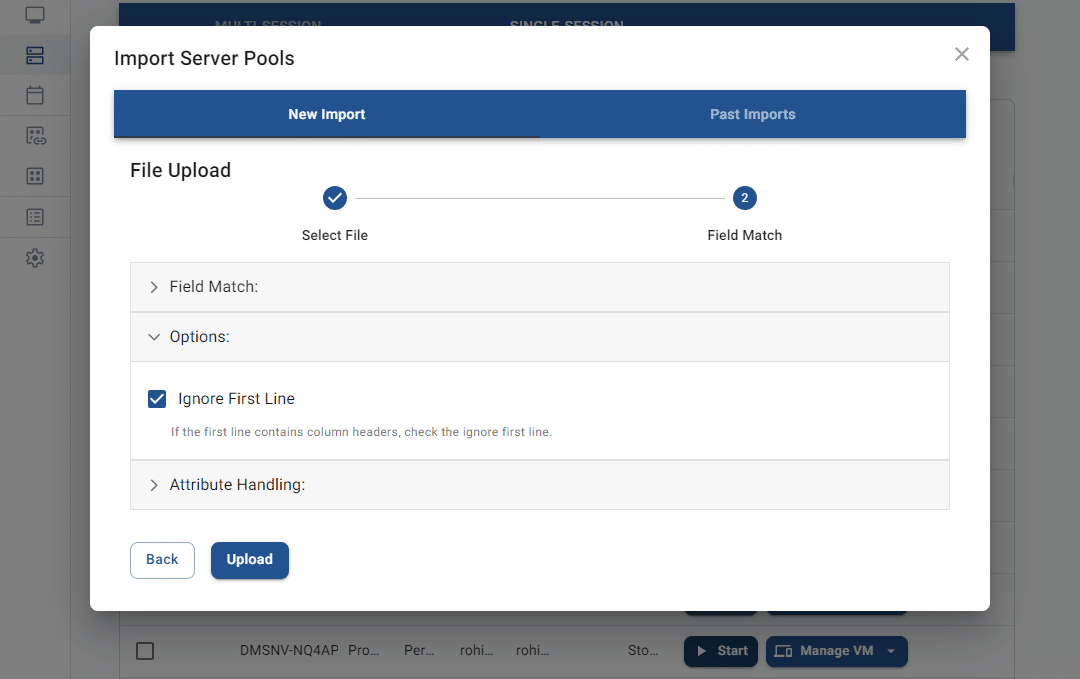Viewport: 1080px width, 679px height.
Task: Open the desktop monitor sidebar icon
Action: click(35, 16)
